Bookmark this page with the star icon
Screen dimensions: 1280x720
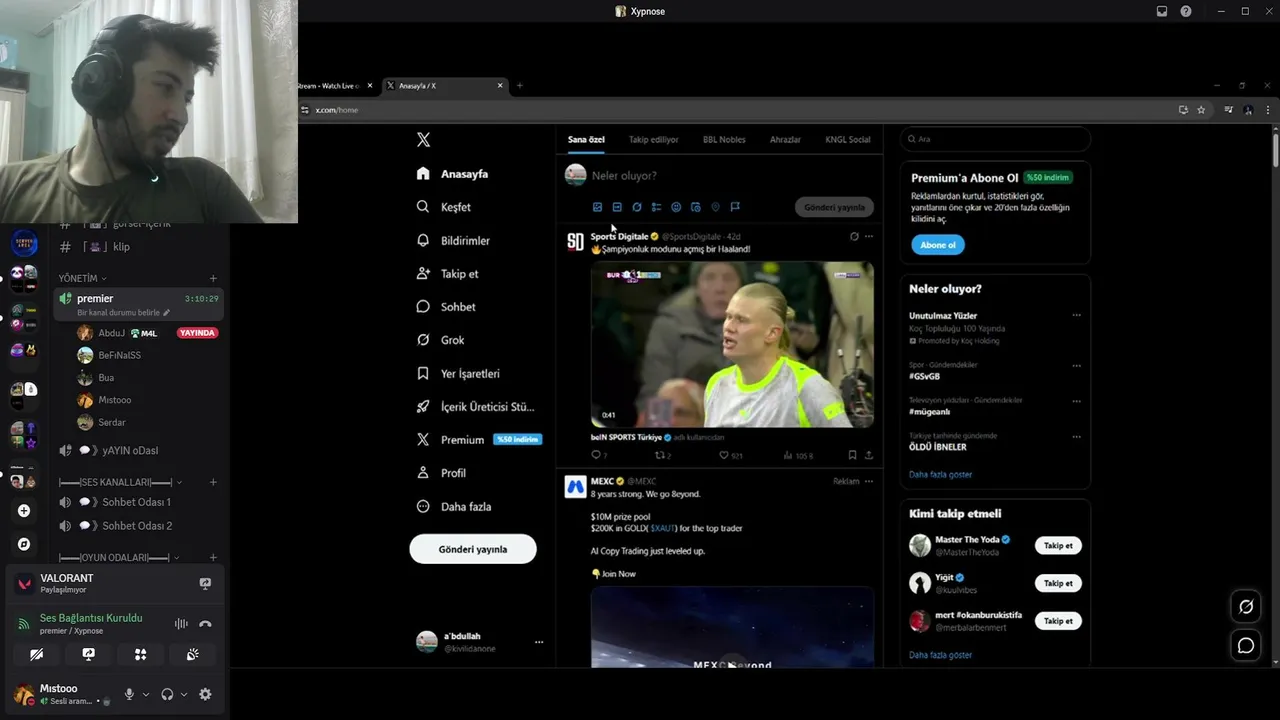click(x=1201, y=110)
